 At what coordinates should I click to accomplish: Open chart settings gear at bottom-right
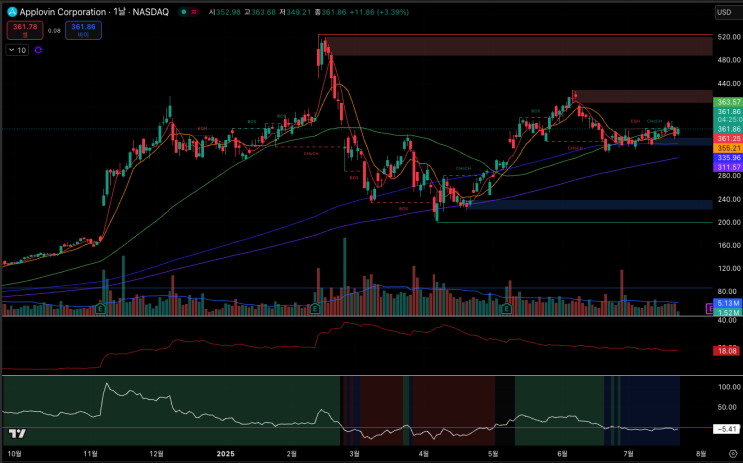[x=733, y=454]
